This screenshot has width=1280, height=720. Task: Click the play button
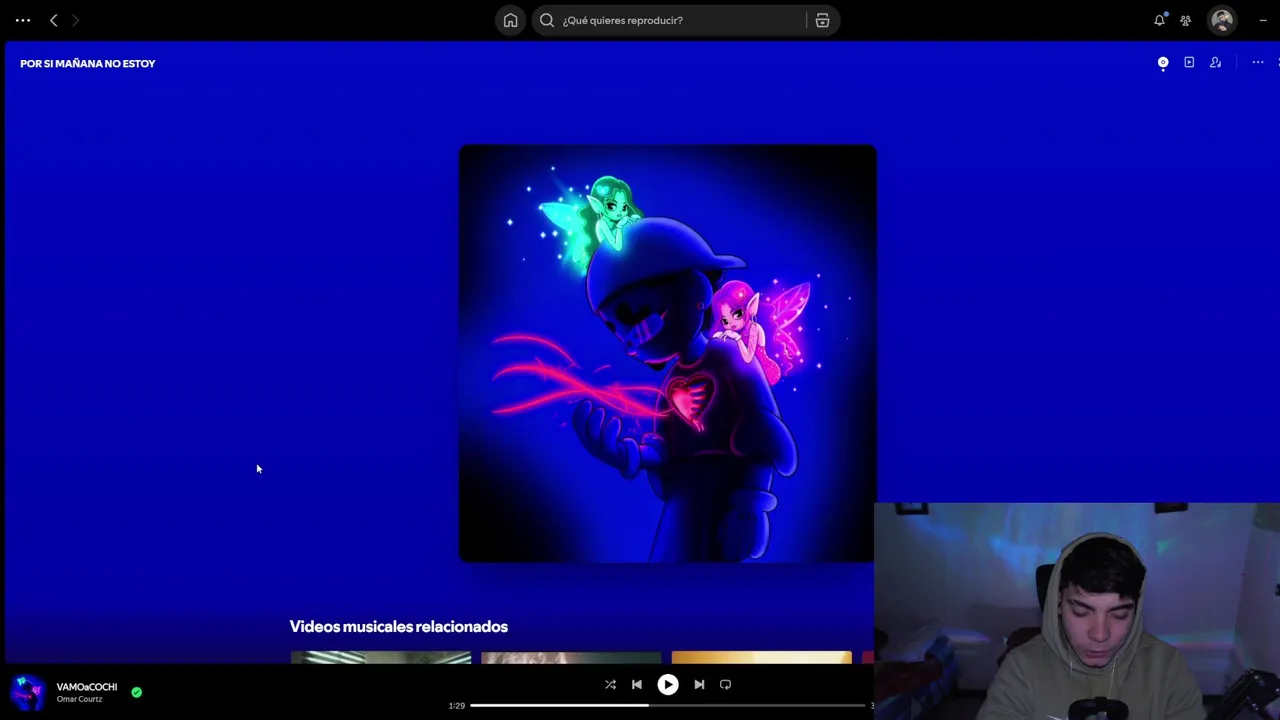pos(668,685)
